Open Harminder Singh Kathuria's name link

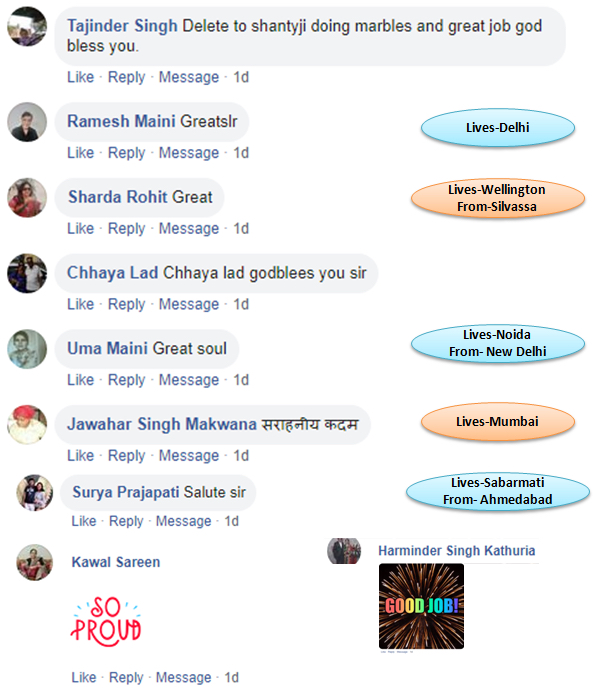[x=456, y=551]
